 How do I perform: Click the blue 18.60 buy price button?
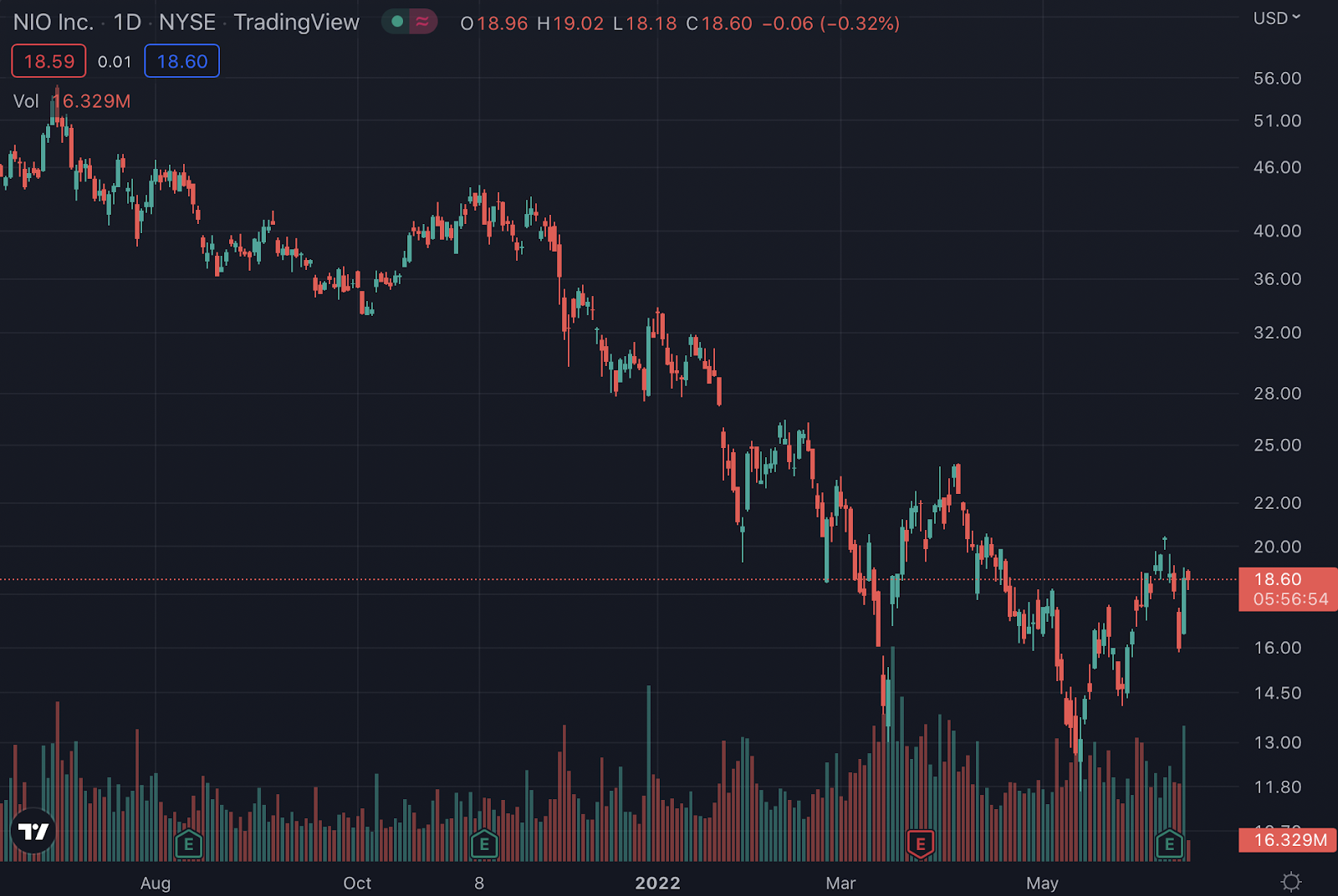tap(181, 61)
